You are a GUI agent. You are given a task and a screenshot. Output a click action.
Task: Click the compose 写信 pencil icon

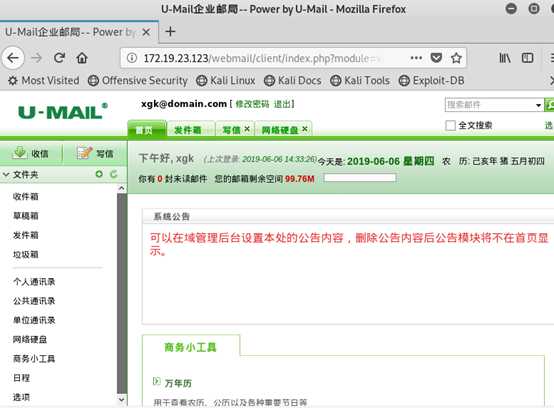coord(84,152)
